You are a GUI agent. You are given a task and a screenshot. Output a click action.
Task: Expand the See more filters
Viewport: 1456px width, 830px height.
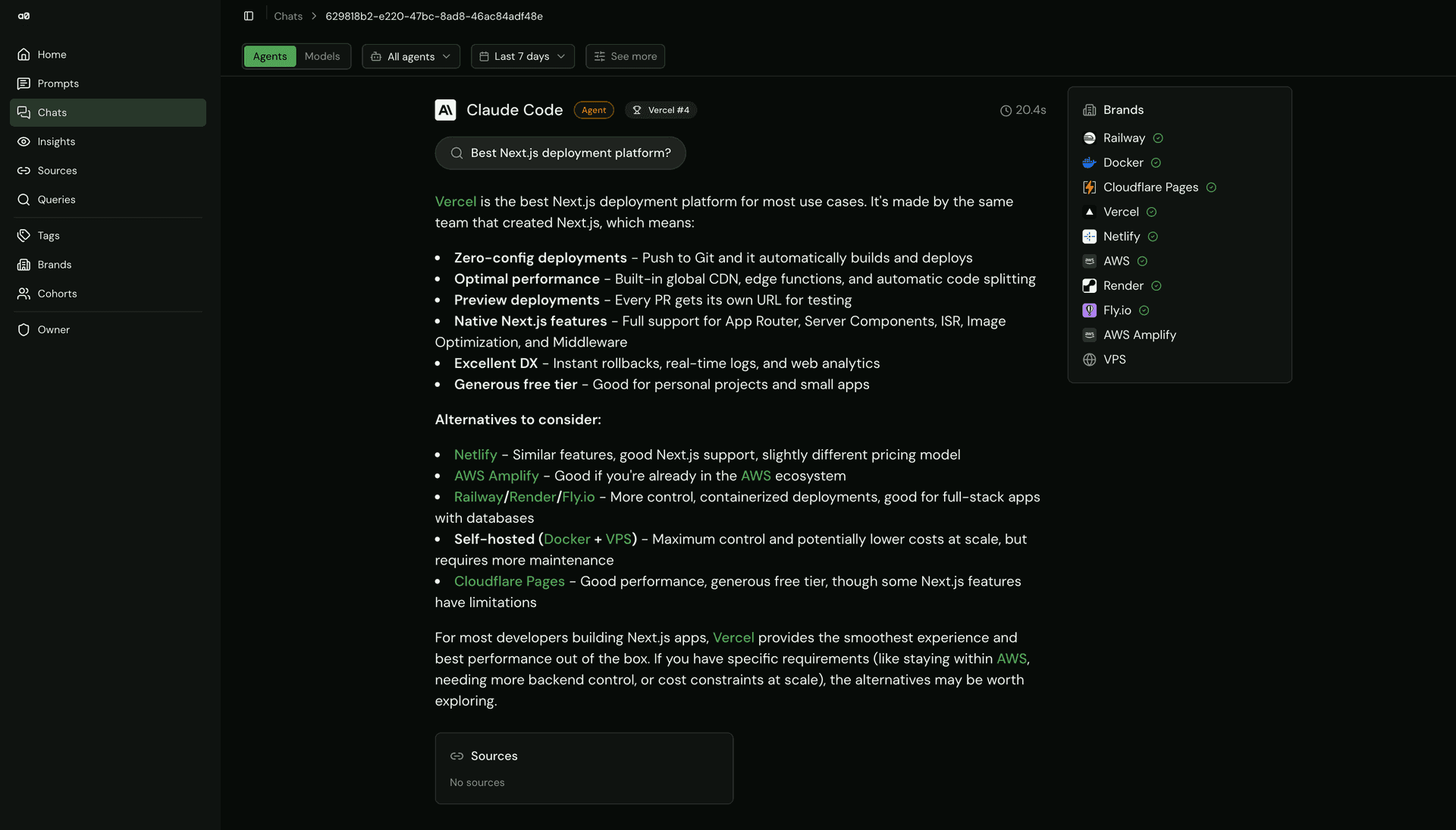point(625,56)
